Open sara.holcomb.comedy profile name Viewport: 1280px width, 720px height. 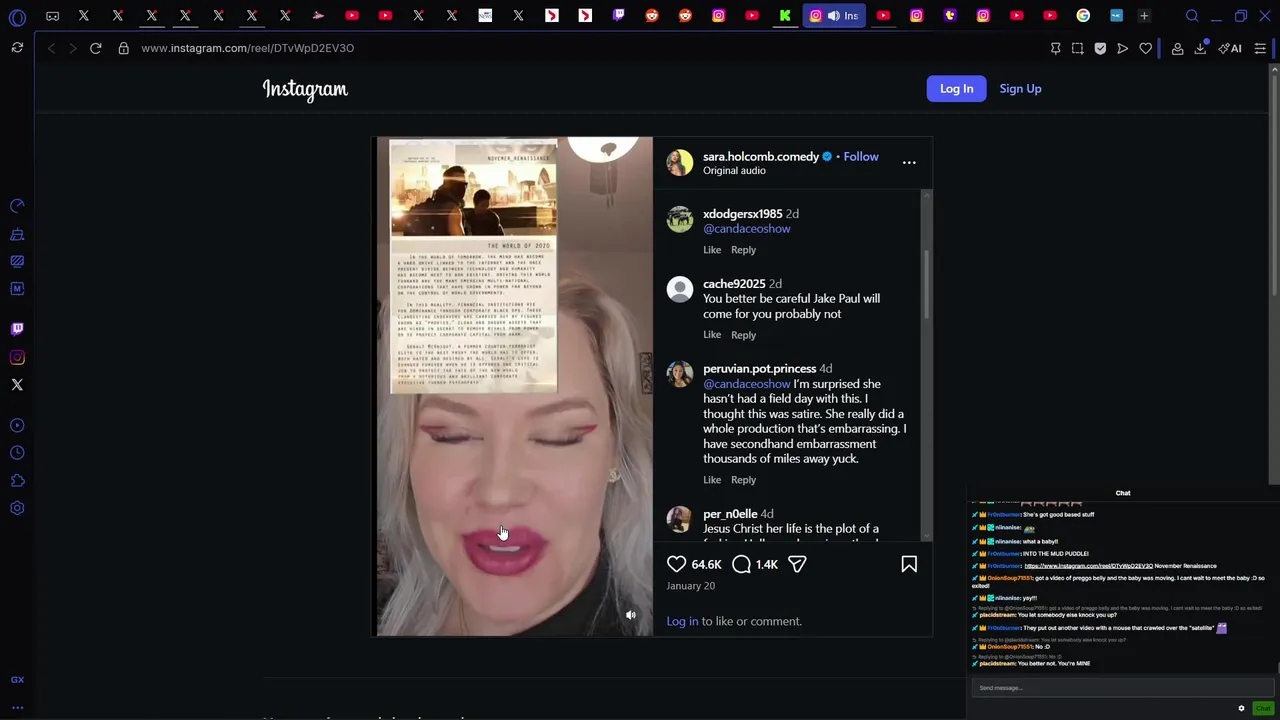761,156
